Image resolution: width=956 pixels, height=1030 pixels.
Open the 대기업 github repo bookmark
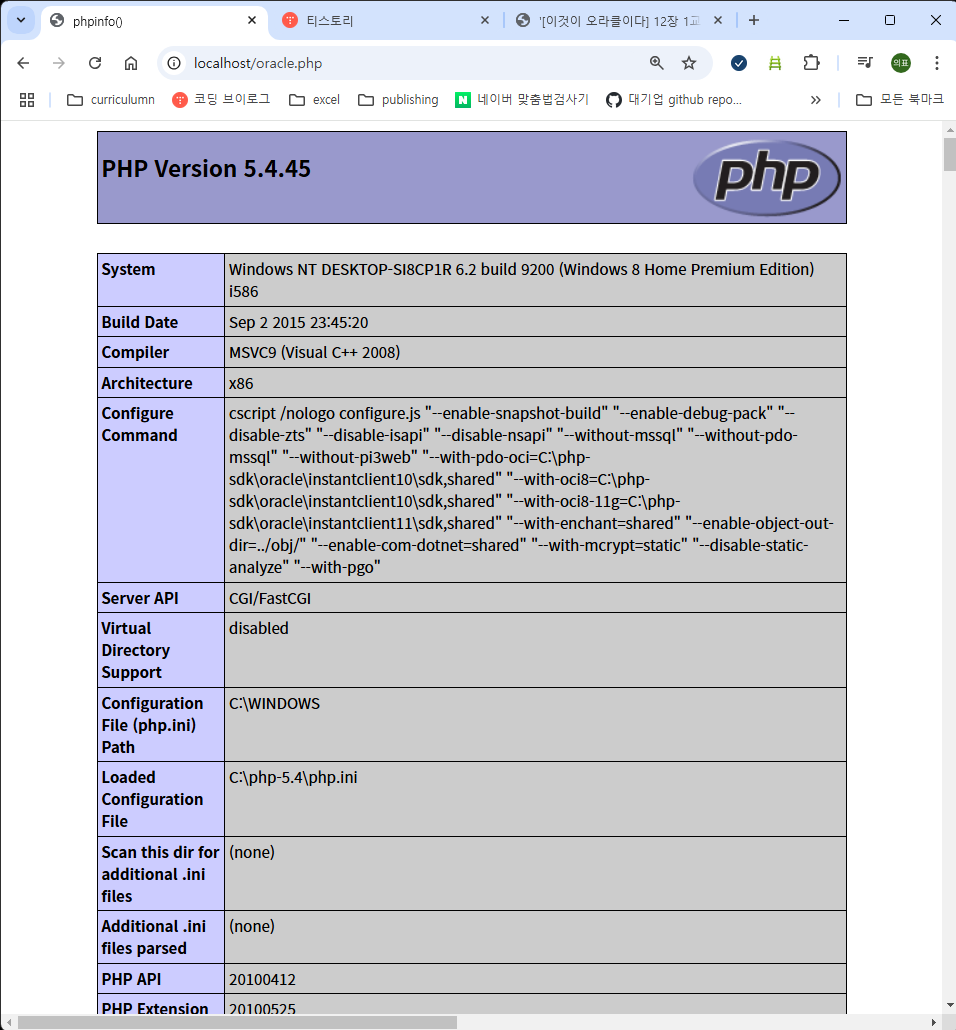coord(674,100)
